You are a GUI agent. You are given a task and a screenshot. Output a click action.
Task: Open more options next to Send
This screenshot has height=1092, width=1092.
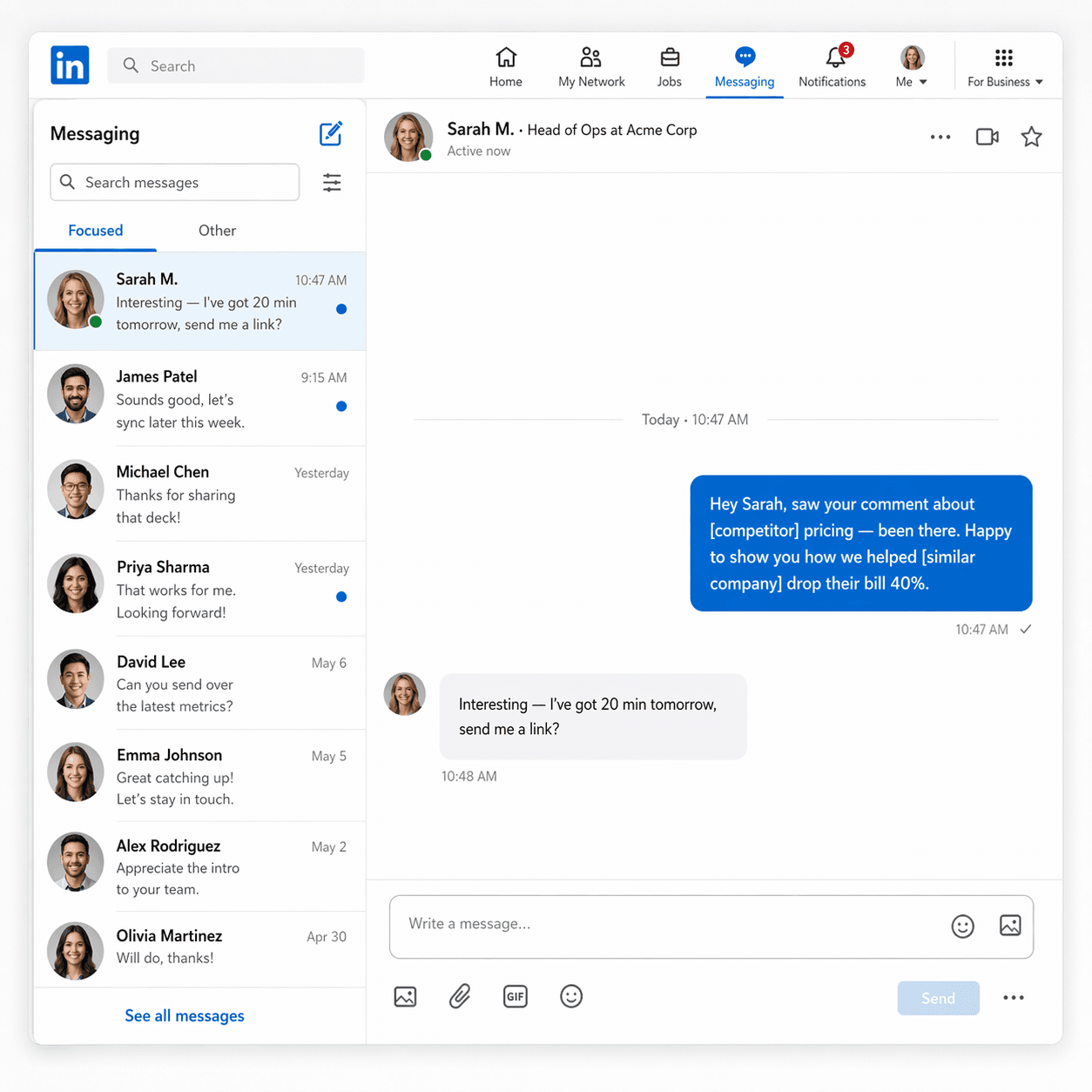click(x=1014, y=998)
